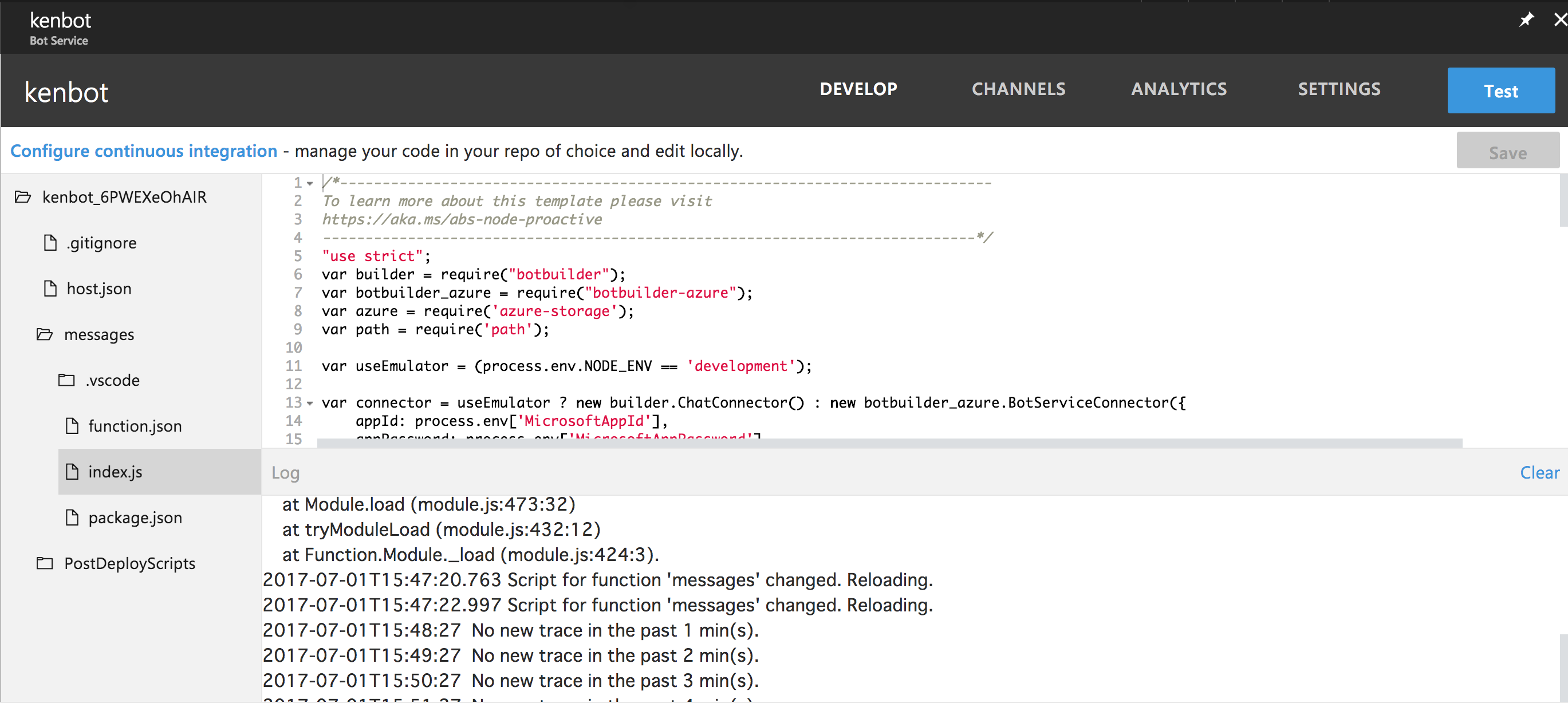1568x703 pixels.
Task: Click 'at Function.Module._load' trace line
Action: [x=471, y=555]
